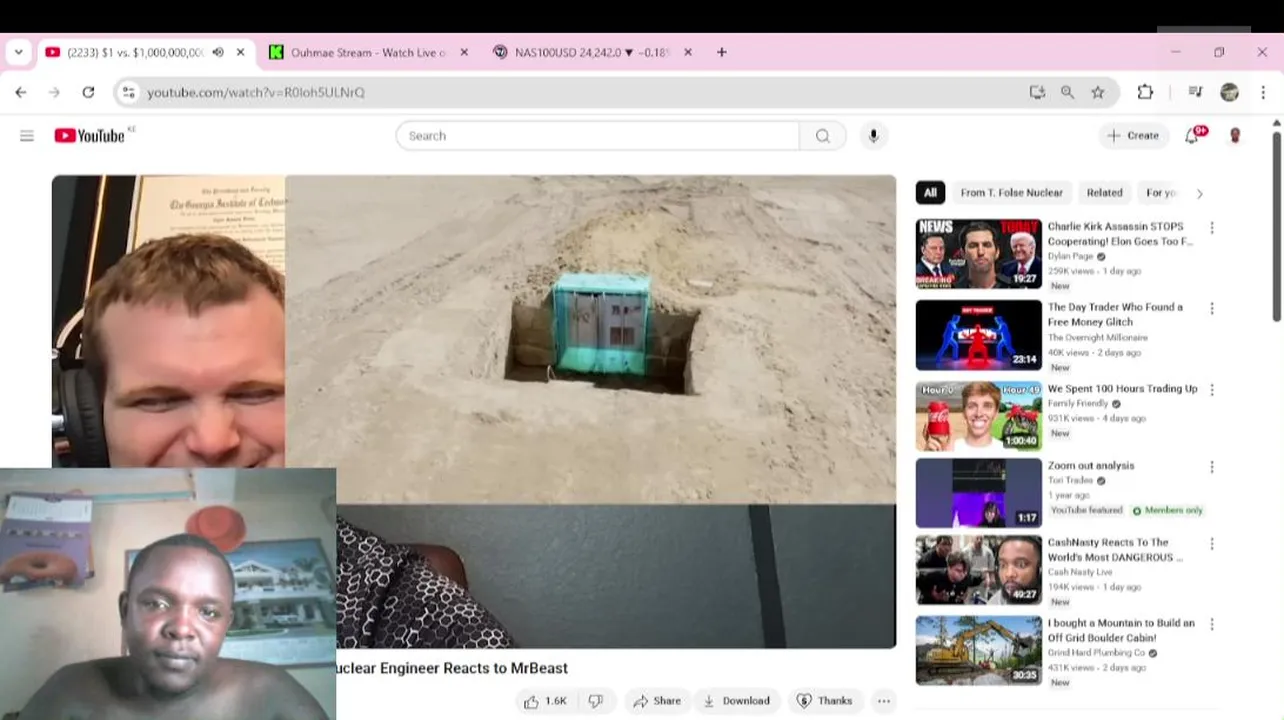Open the Chrome profile avatar
This screenshot has width=1284, height=720.
coord(1229,92)
